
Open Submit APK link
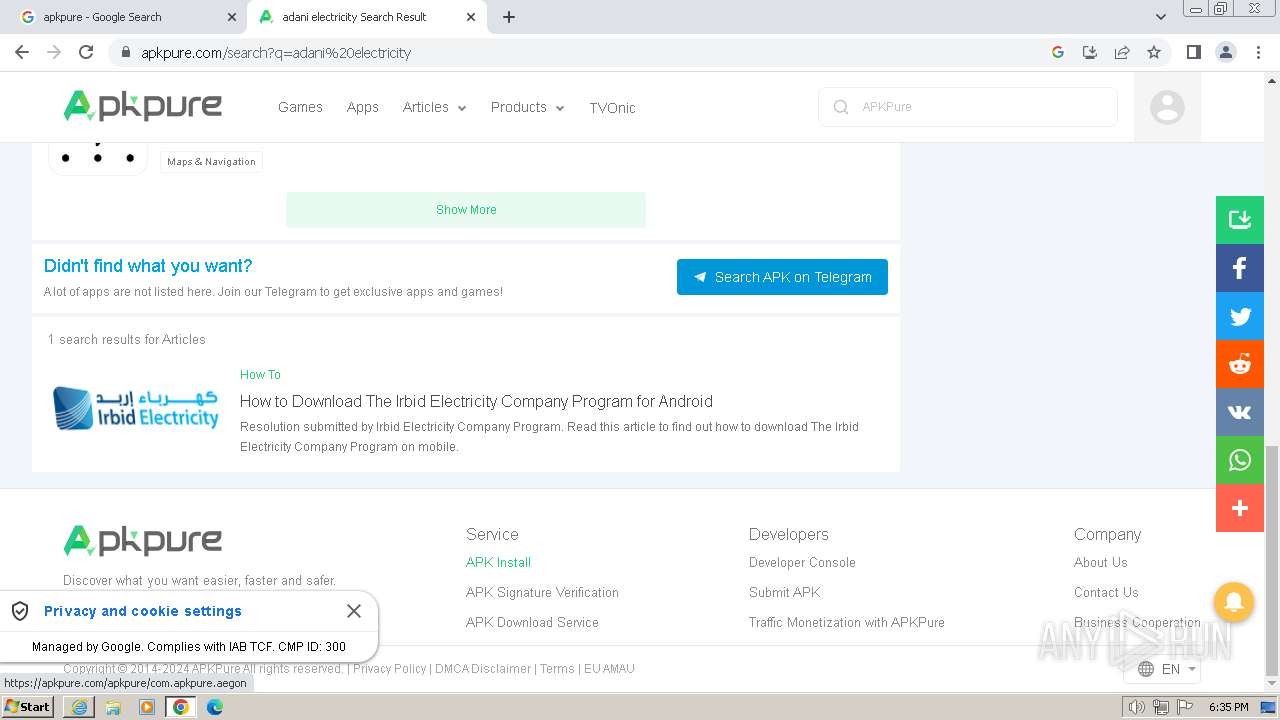tap(785, 592)
